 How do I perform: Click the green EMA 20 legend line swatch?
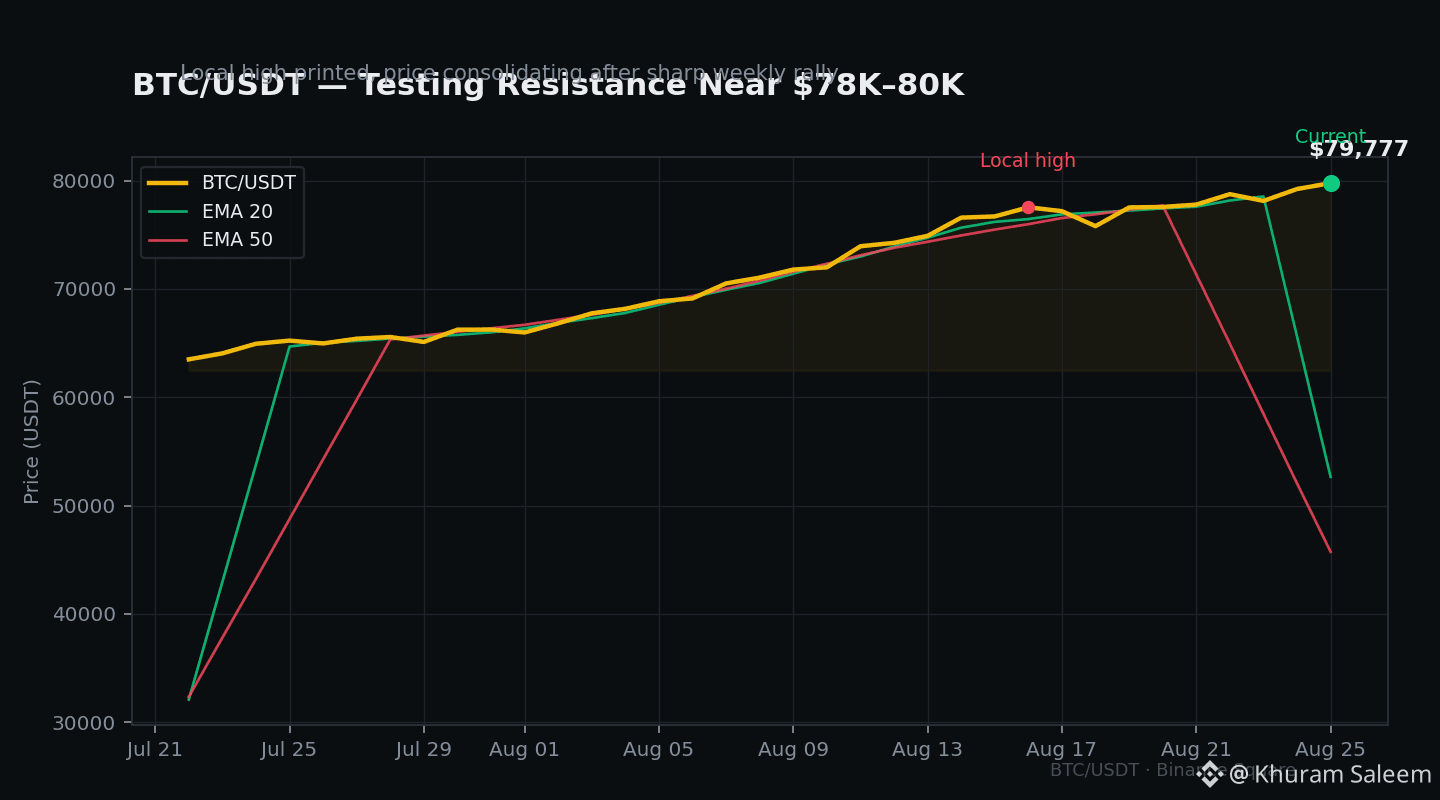(x=168, y=212)
